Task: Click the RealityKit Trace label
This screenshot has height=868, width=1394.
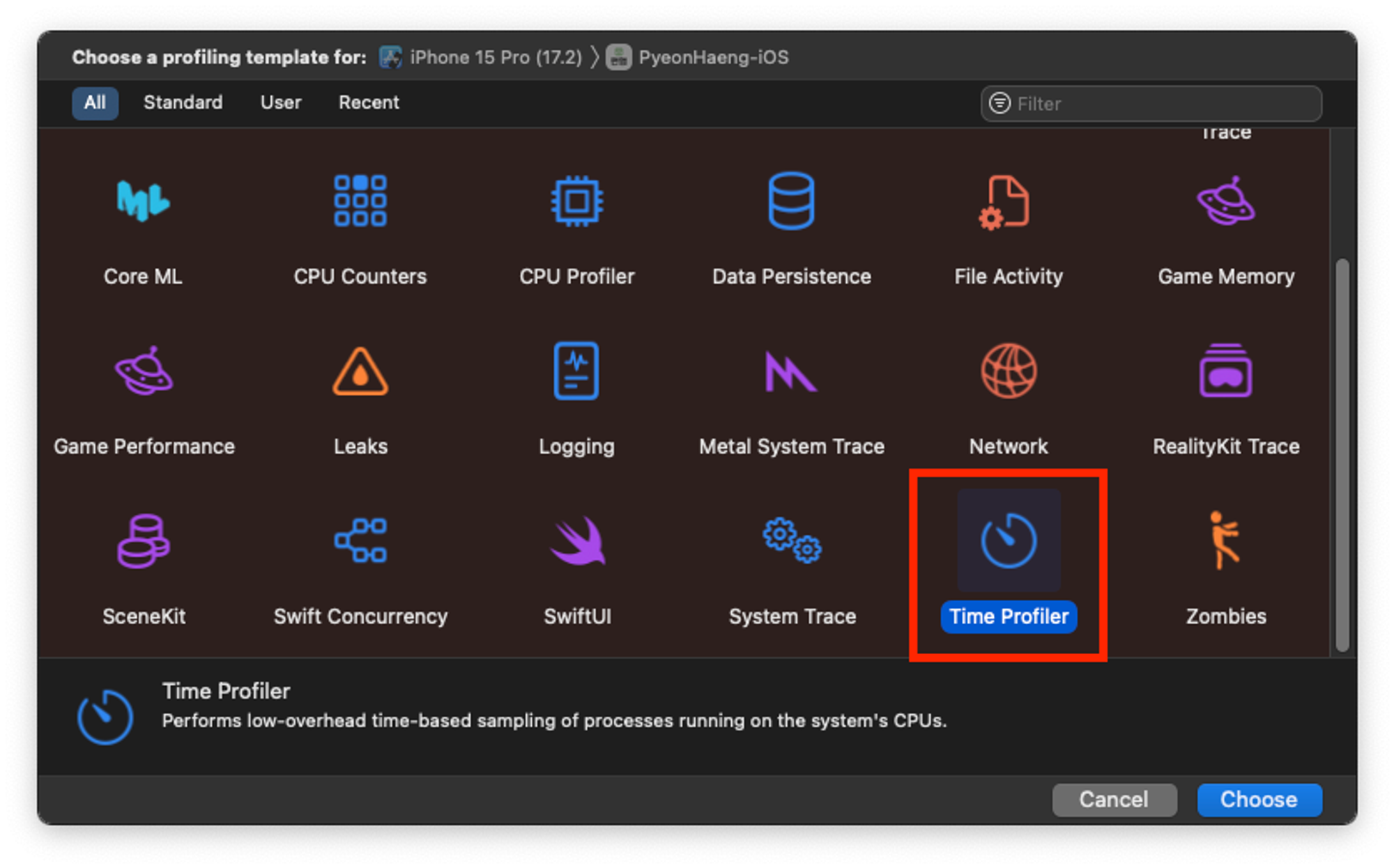Action: click(1226, 447)
